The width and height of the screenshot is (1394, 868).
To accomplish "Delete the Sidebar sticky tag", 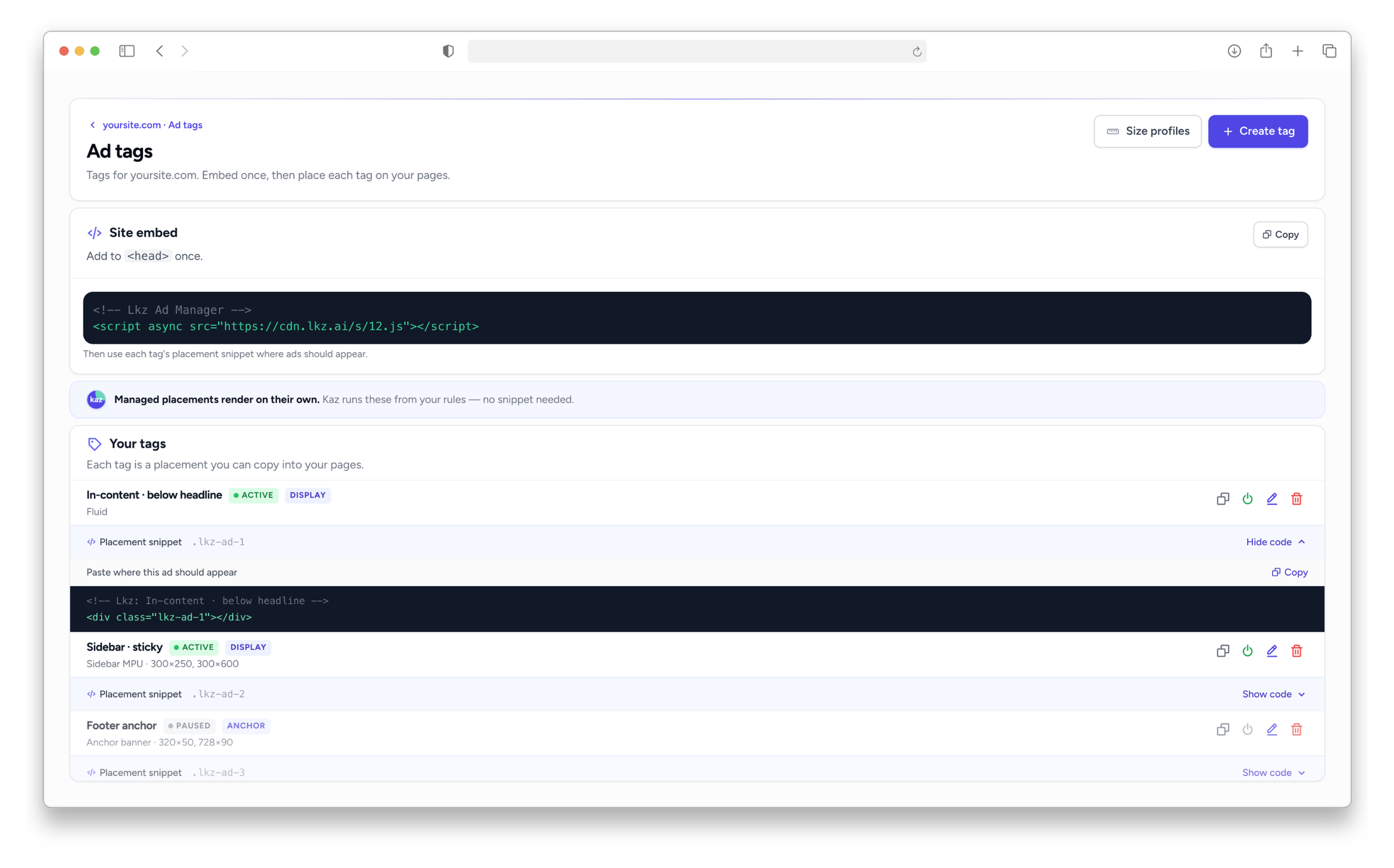I will click(x=1296, y=651).
